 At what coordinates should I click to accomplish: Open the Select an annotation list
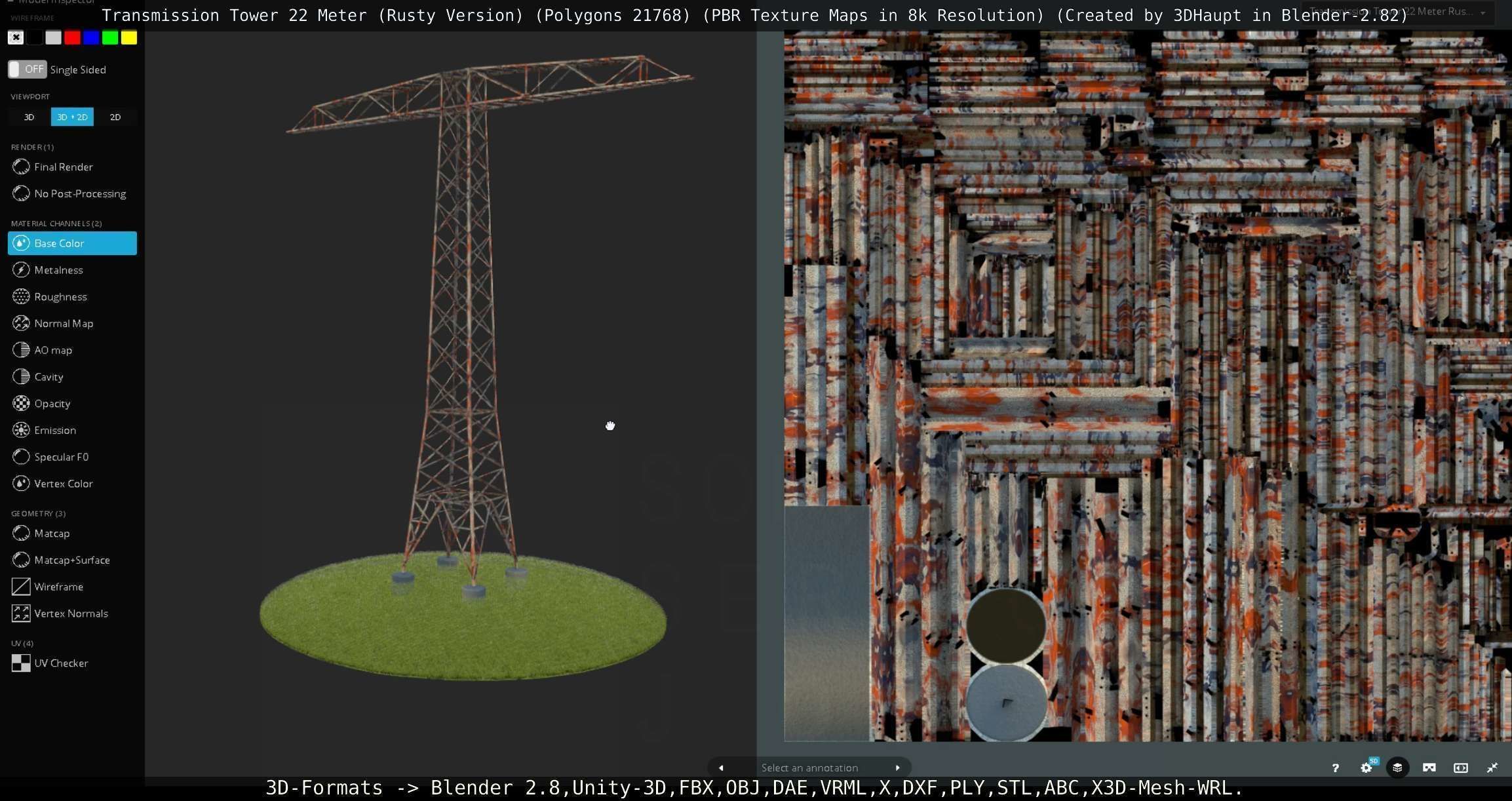coord(809,768)
